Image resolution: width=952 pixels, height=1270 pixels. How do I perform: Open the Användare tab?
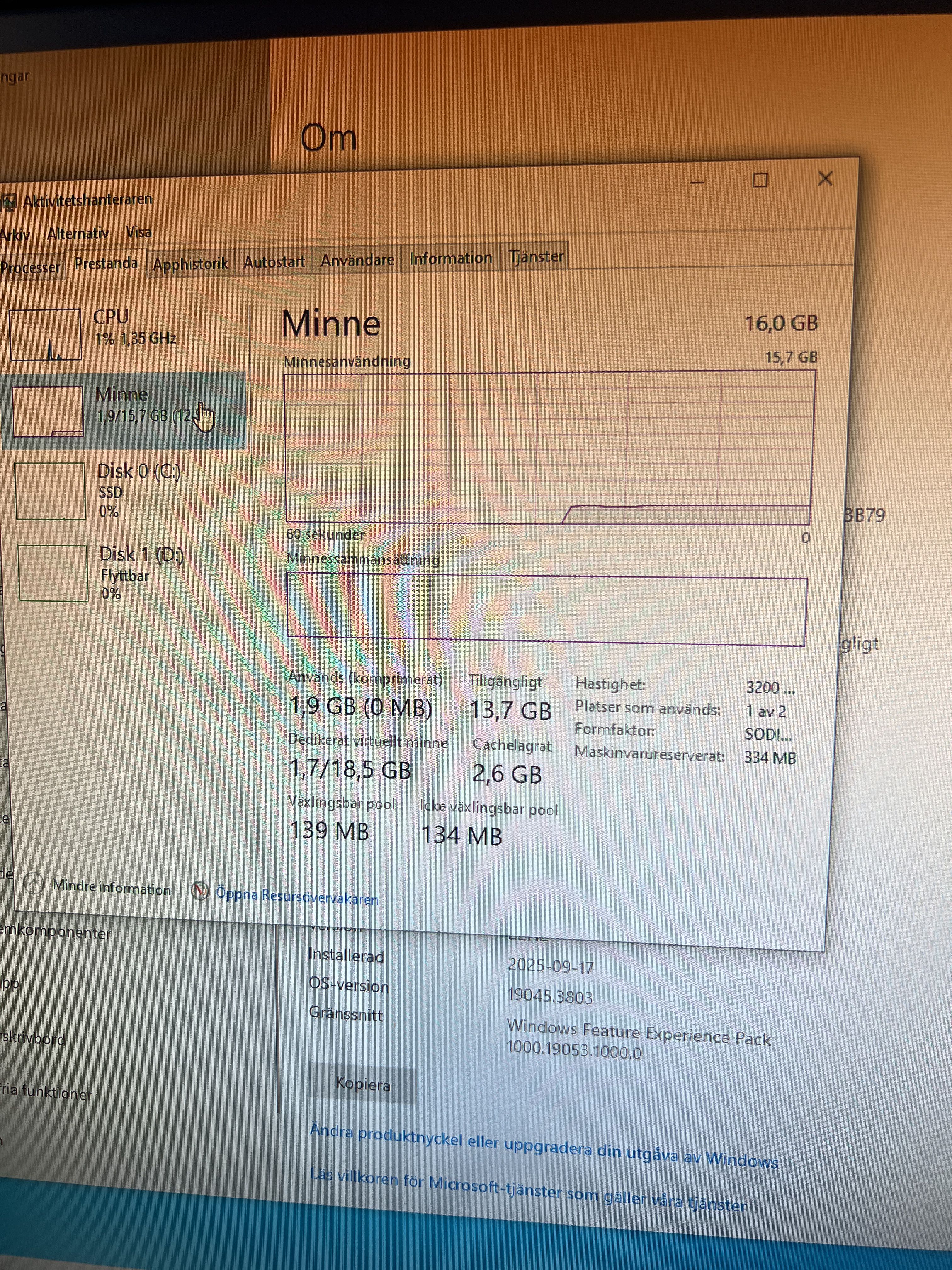tap(357, 260)
